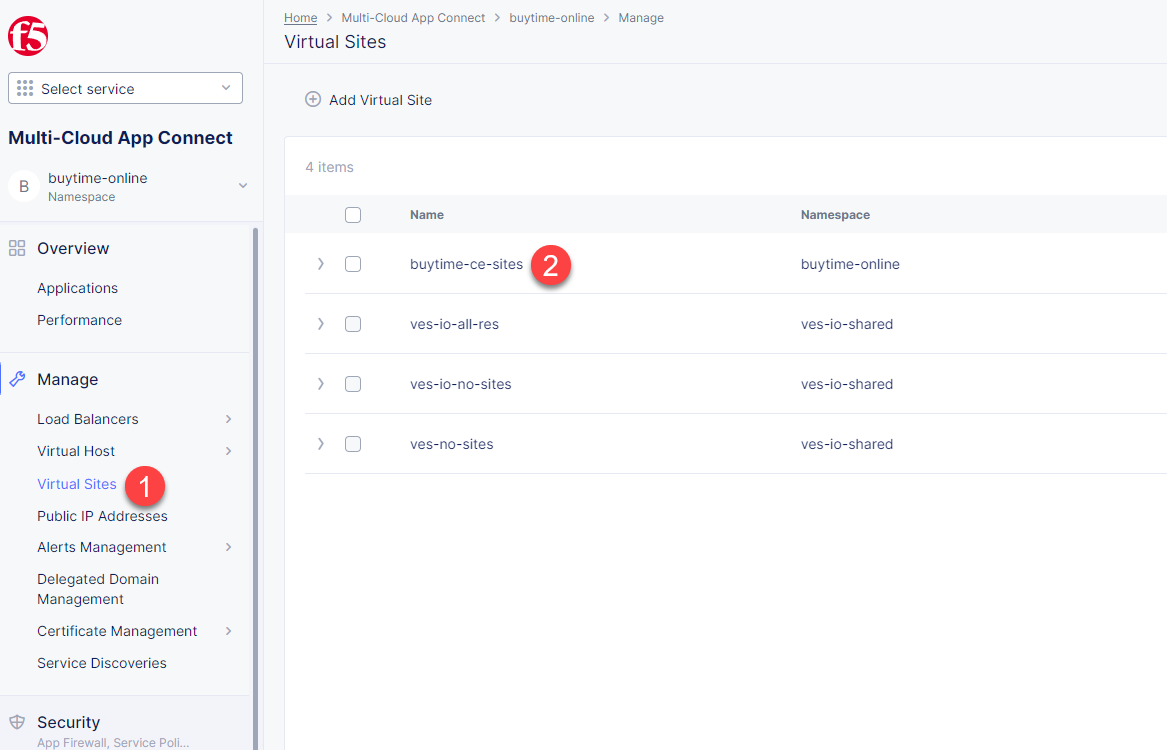The height and width of the screenshot is (750, 1167).
Task: Open the Select service dropdown
Action: coord(125,88)
